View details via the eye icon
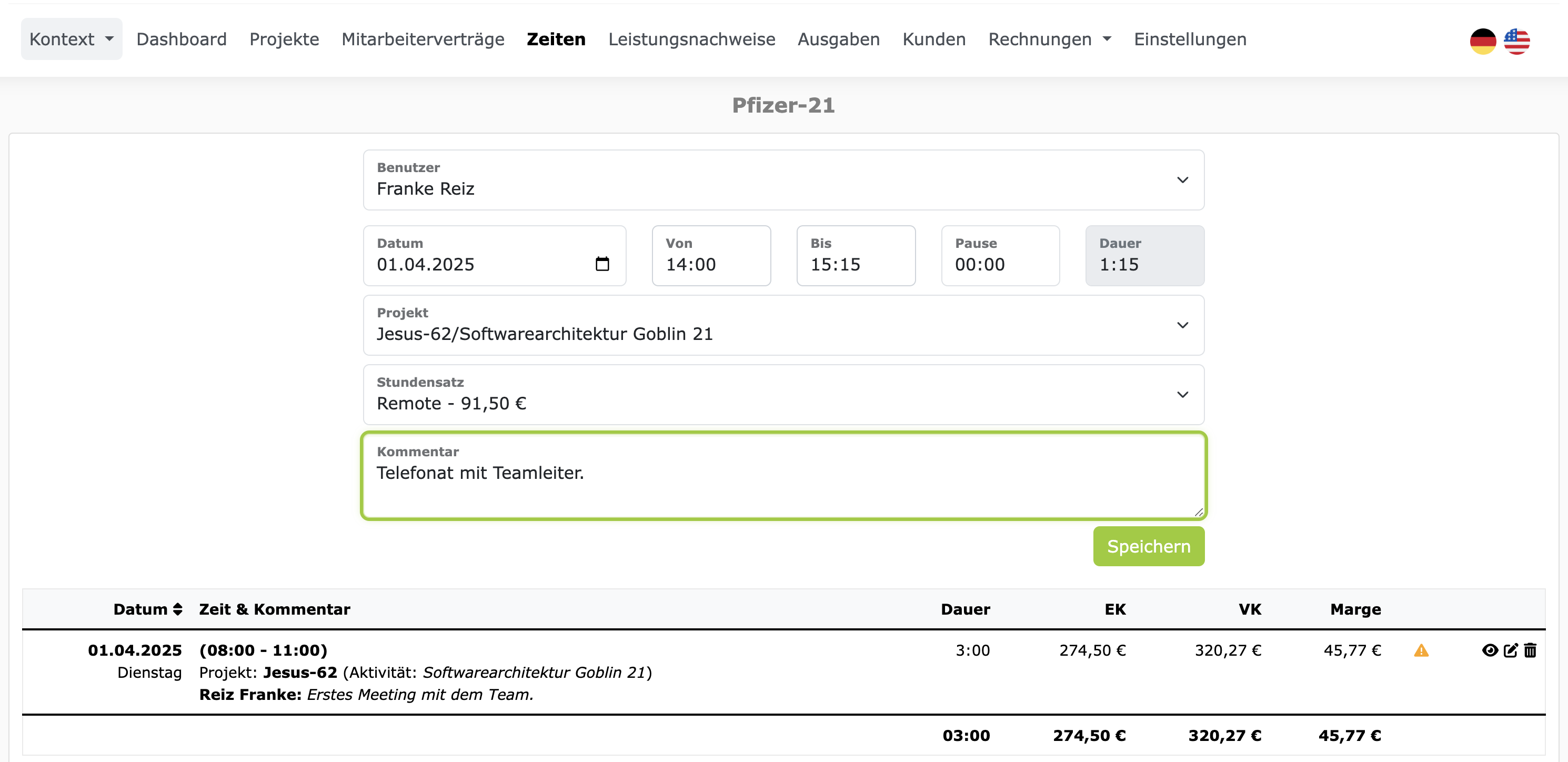The height and width of the screenshot is (762, 1568). click(1489, 650)
